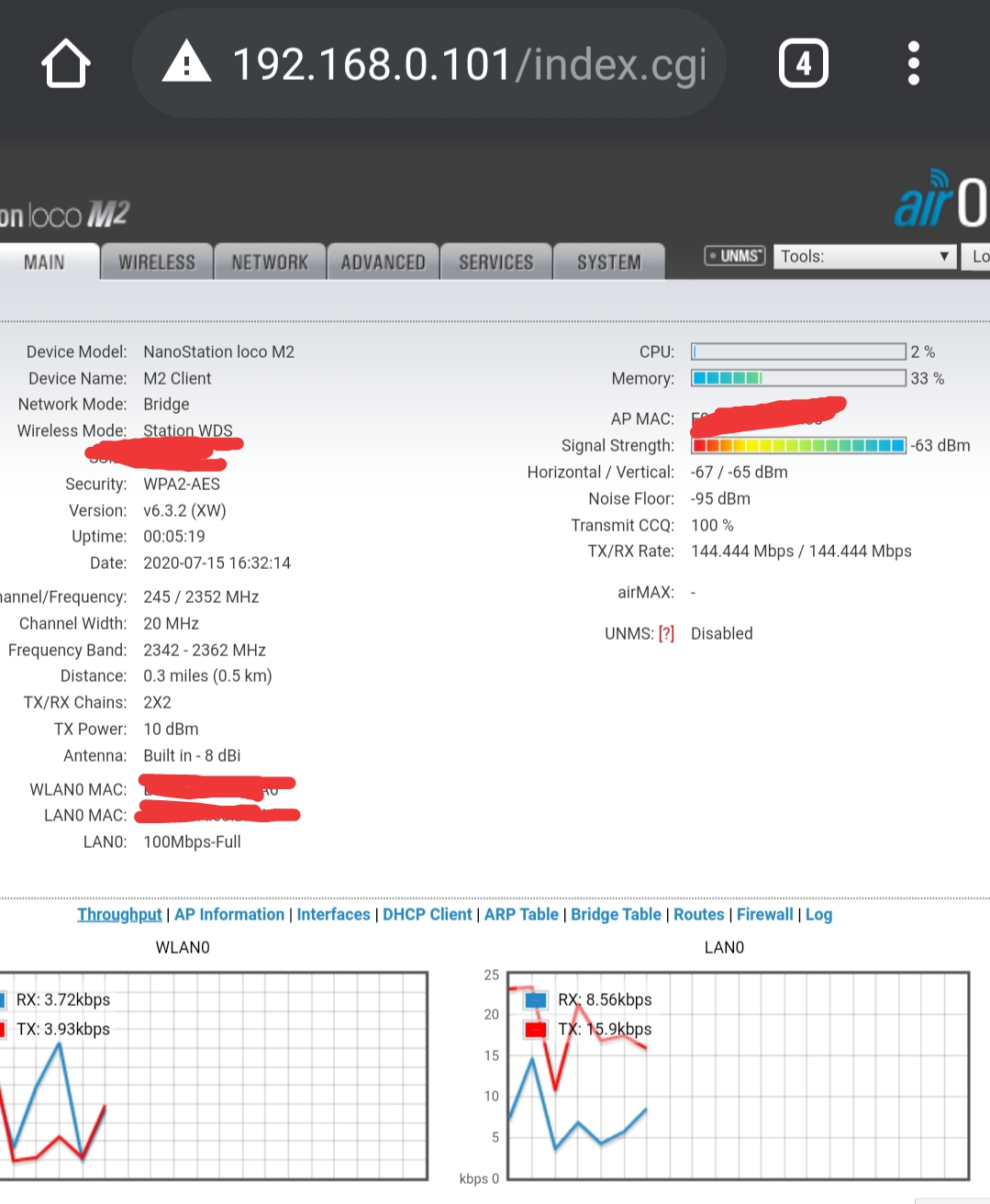This screenshot has width=990, height=1204.
Task: Click the CPU percentage 2 %
Action: click(923, 351)
